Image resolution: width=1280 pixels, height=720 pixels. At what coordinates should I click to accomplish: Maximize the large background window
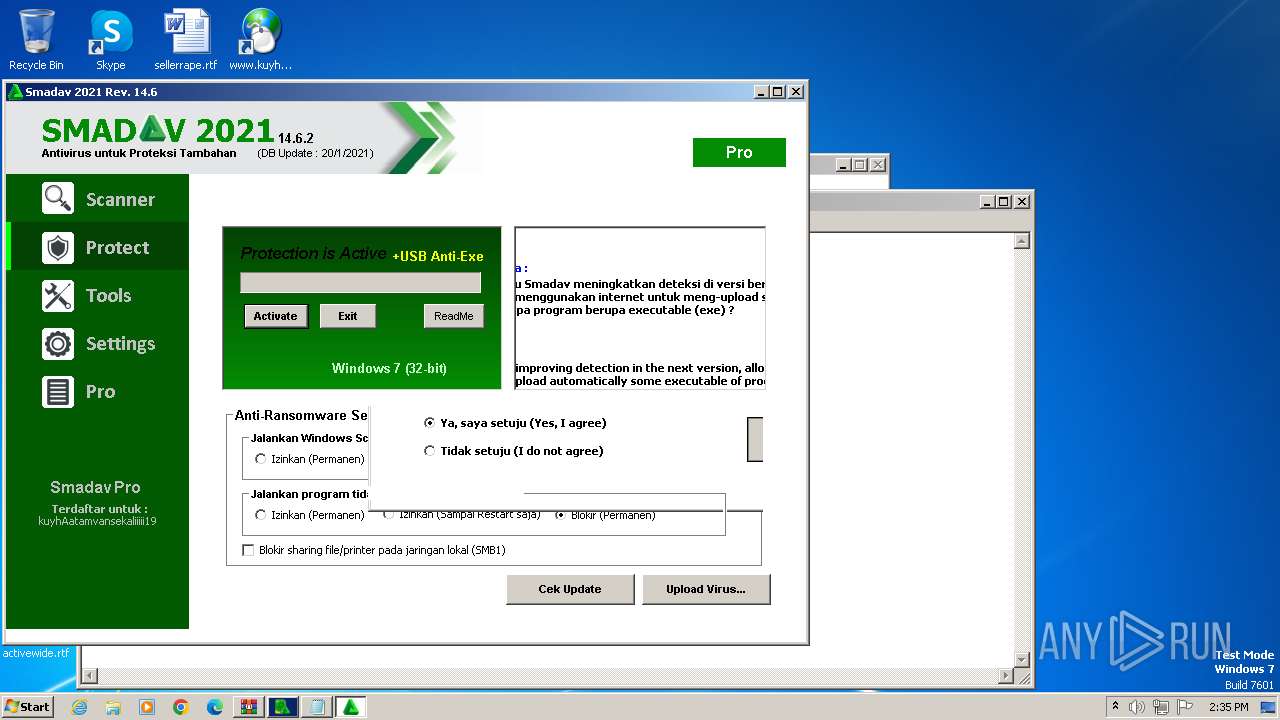coord(1004,201)
